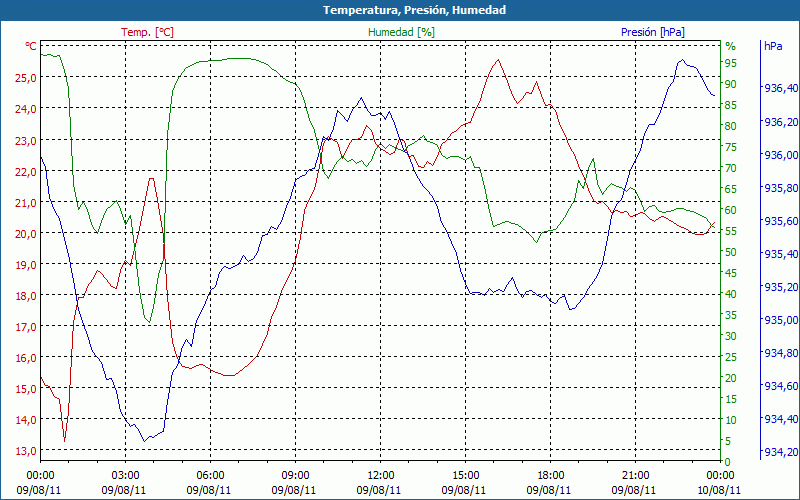
Task: Click the '935,00' pressure axis value
Action: [x=781, y=320]
